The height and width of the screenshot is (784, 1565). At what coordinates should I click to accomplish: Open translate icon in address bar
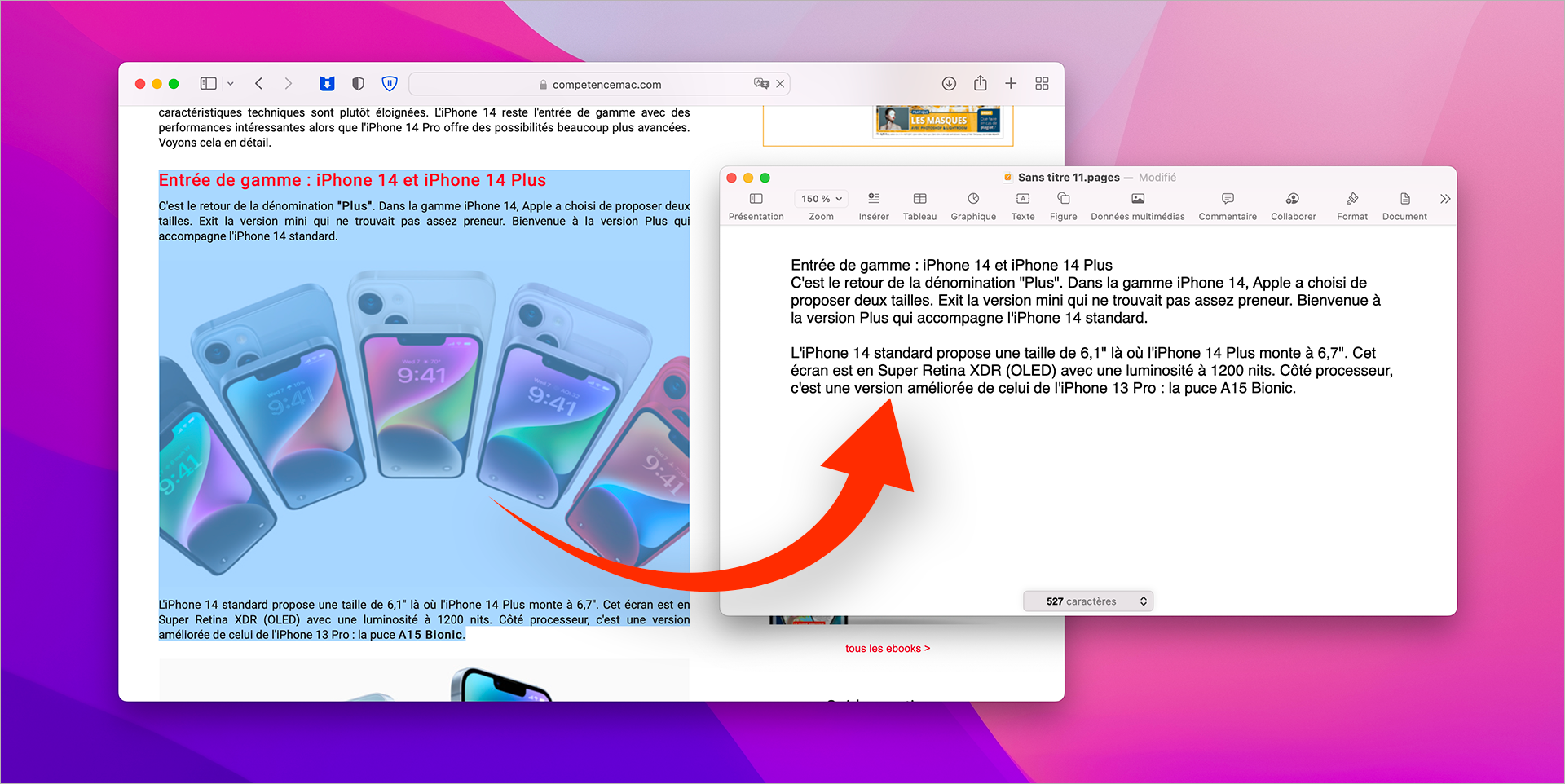761,83
